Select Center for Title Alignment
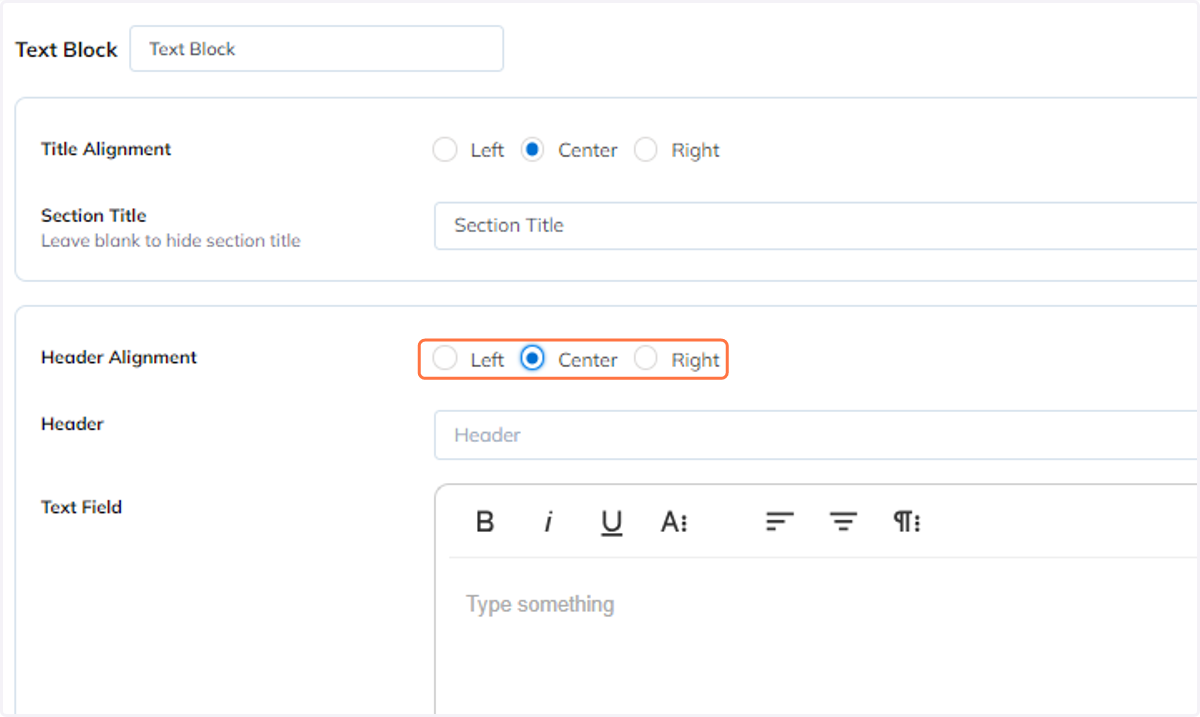1200x717 pixels. pyautogui.click(x=533, y=150)
